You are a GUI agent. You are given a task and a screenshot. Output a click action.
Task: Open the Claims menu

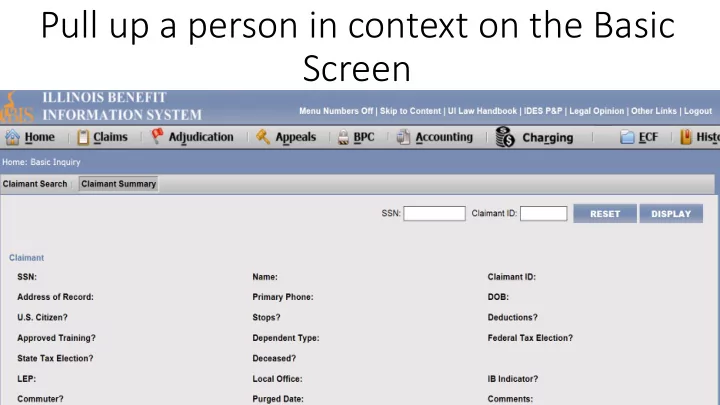(x=110, y=137)
